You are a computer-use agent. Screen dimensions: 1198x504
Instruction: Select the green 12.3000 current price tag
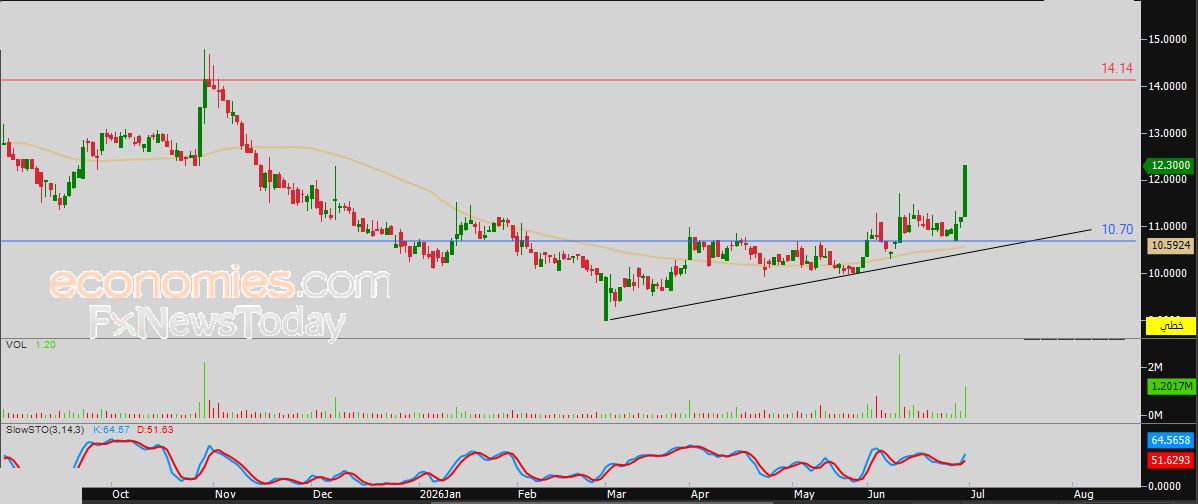tap(1168, 165)
